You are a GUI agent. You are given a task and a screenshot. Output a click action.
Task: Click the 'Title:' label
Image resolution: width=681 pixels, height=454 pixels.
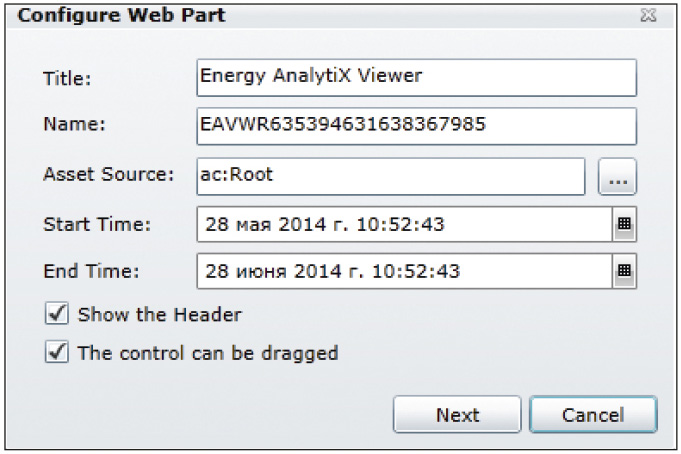click(x=67, y=79)
